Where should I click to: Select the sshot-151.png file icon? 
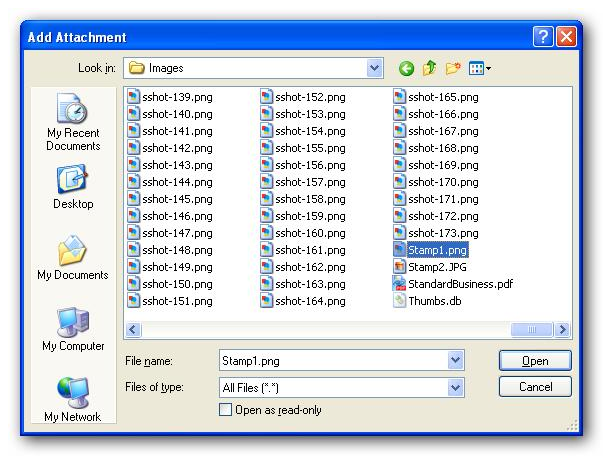133,301
